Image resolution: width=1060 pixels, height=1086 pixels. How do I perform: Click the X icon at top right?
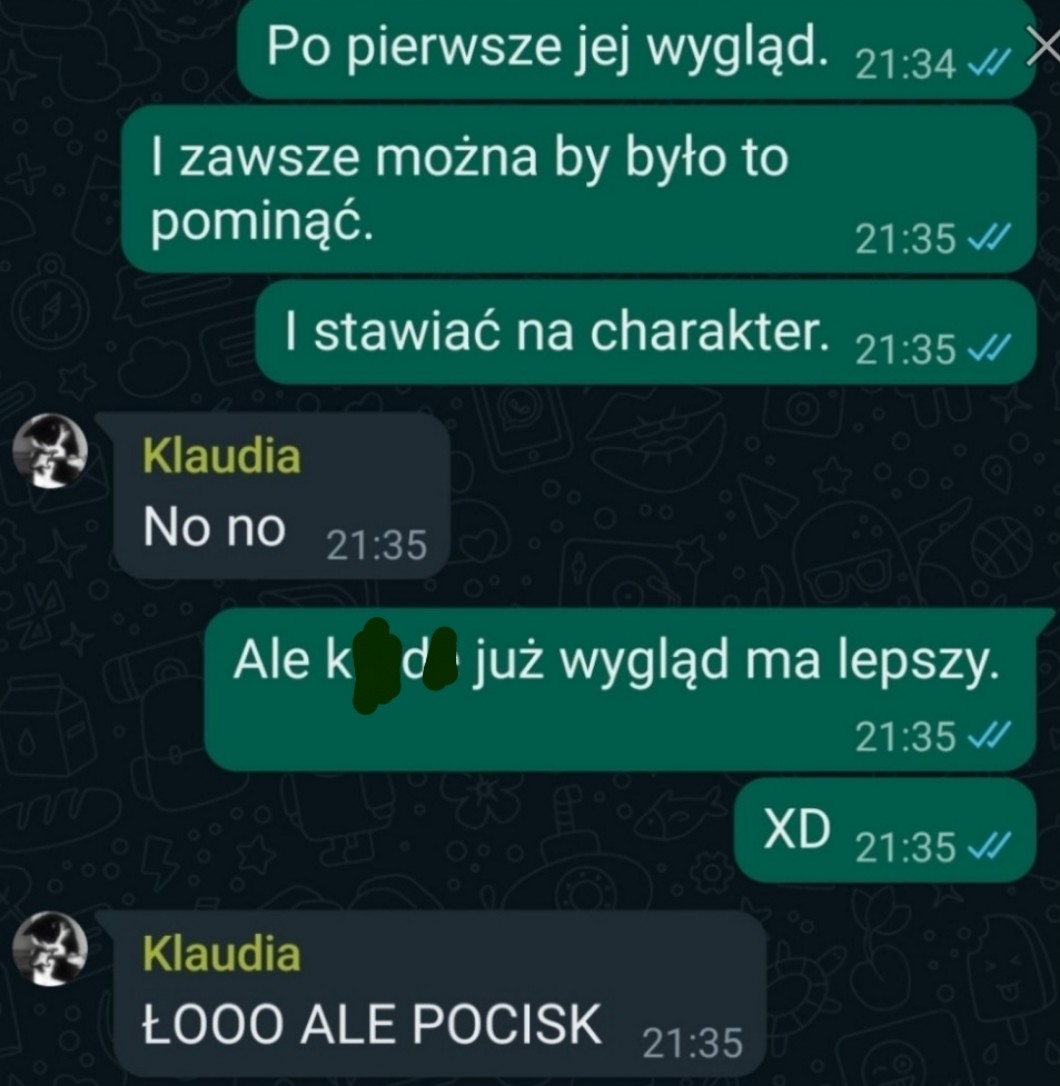click(1044, 47)
